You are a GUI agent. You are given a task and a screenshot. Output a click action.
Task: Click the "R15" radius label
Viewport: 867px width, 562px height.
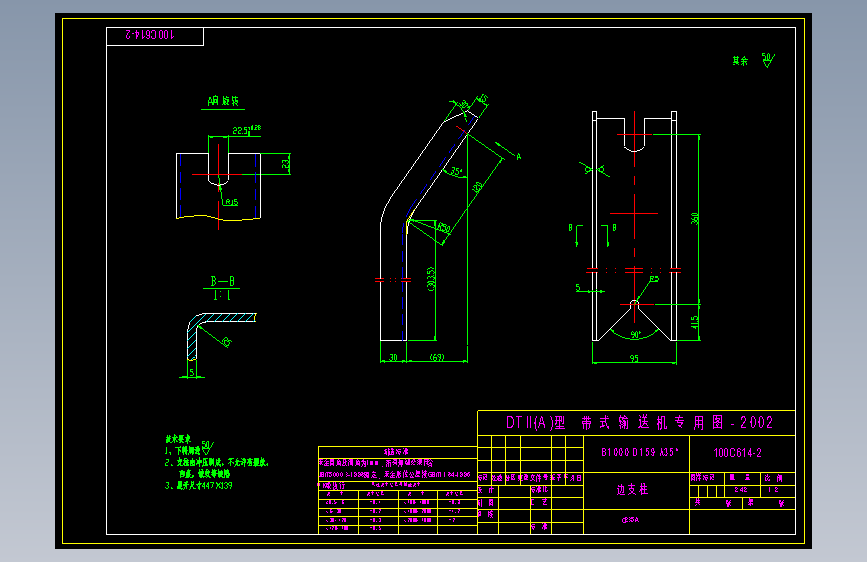click(x=232, y=202)
